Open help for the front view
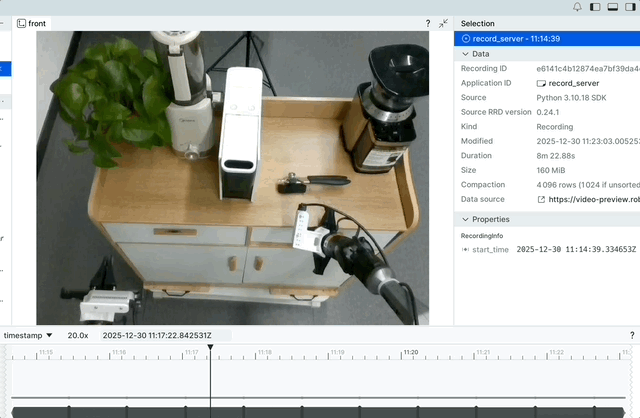 (428, 23)
